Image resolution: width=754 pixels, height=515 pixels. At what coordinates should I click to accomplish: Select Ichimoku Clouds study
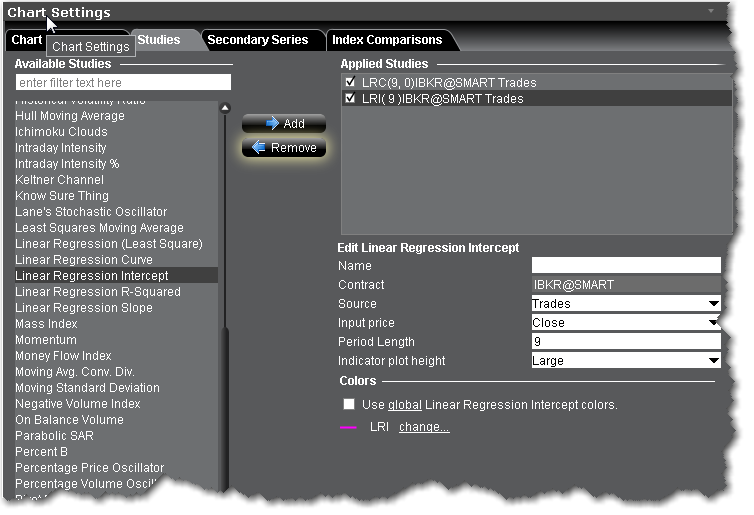click(x=61, y=132)
